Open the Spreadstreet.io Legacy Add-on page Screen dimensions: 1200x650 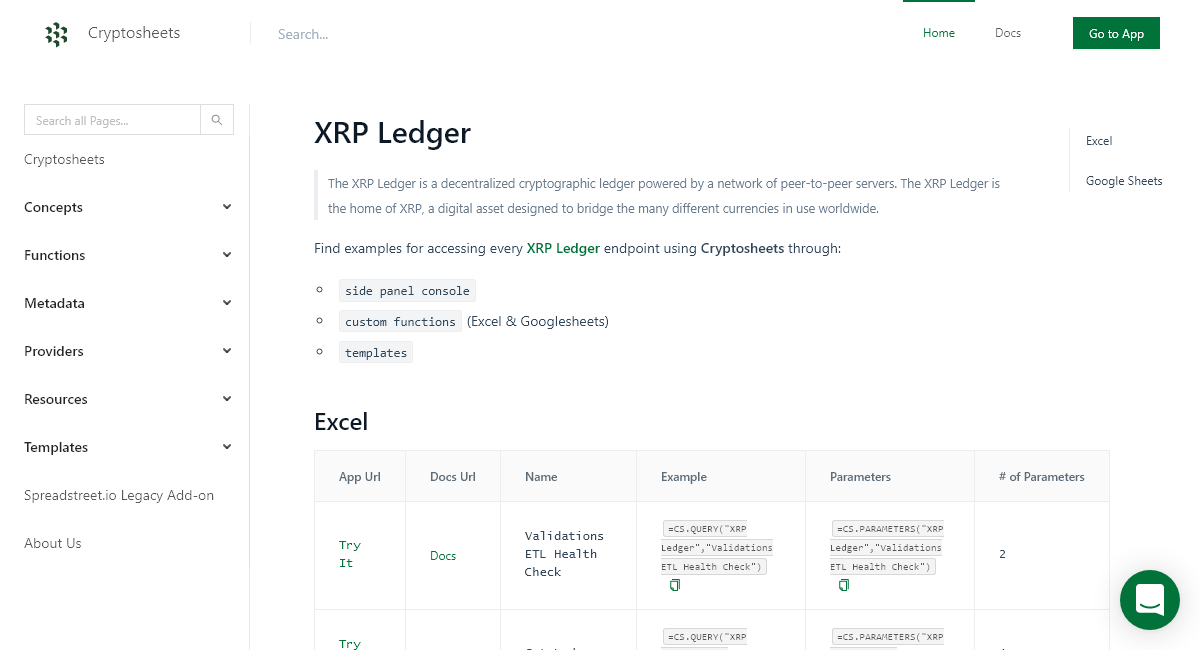pyautogui.click(x=119, y=495)
